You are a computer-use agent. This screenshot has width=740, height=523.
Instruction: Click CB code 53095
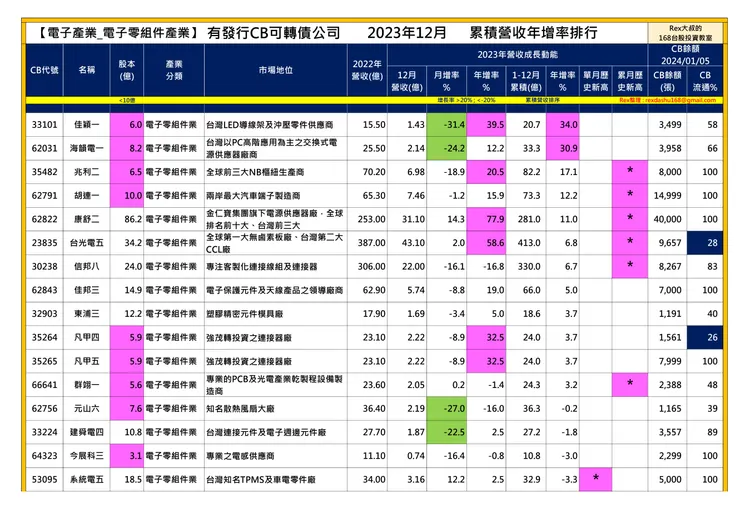44,479
